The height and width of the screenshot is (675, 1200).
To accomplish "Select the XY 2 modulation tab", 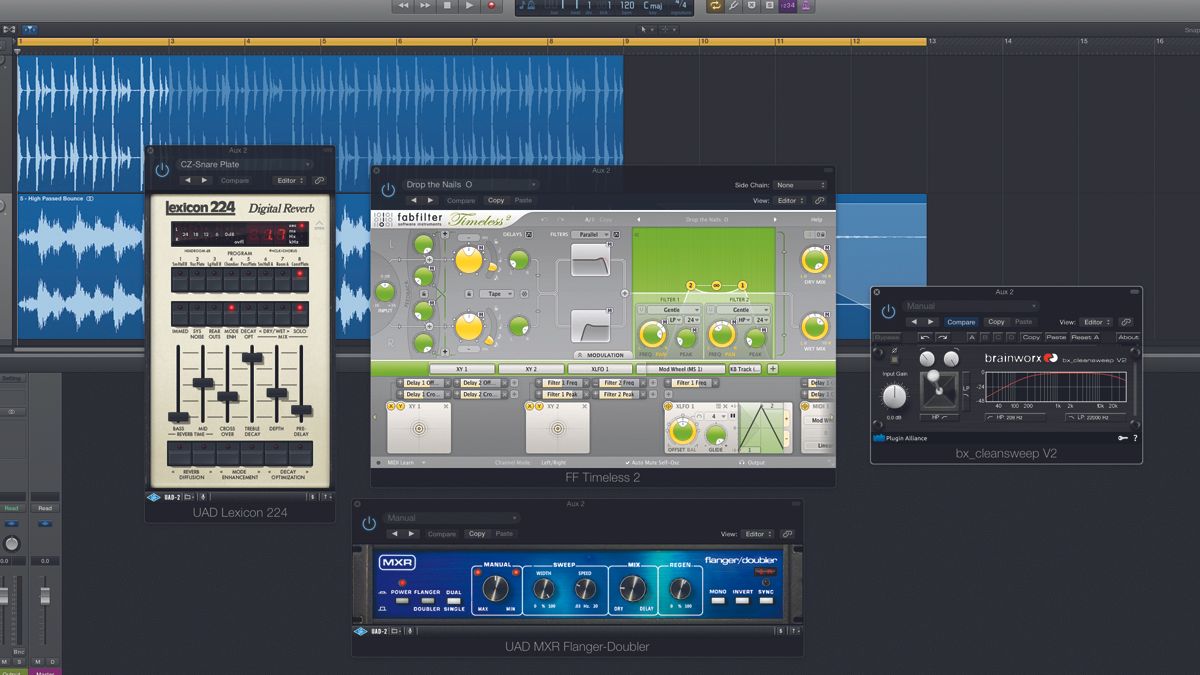I will pos(531,369).
